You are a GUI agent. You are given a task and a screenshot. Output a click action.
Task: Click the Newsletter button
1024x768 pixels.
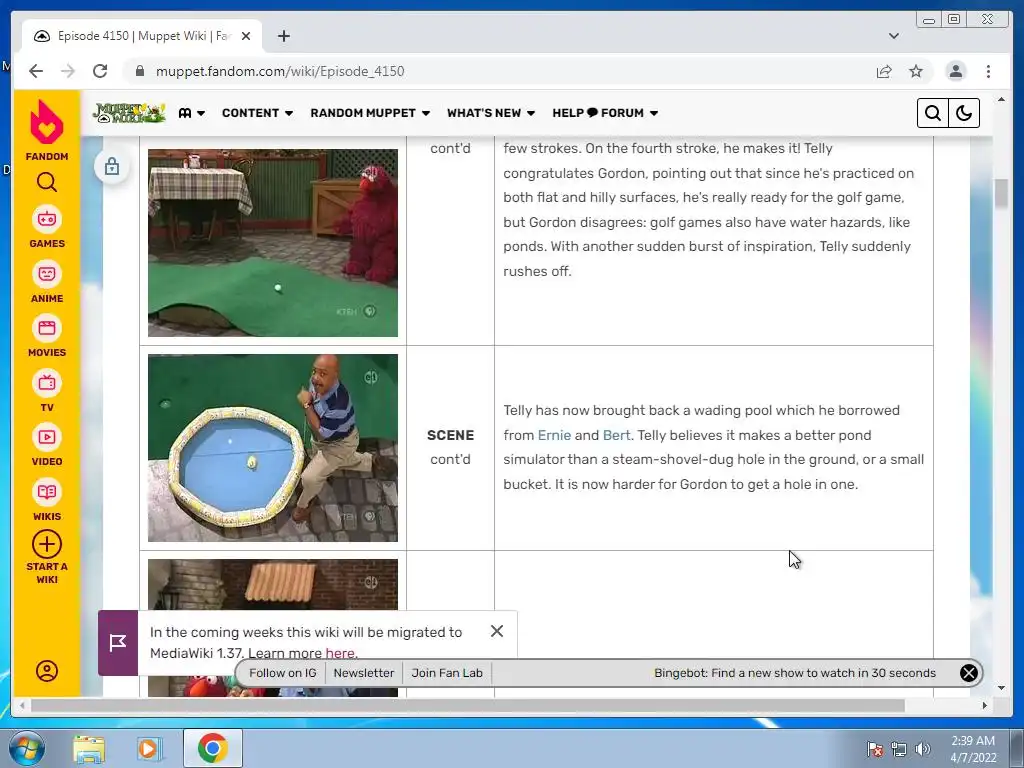click(364, 673)
